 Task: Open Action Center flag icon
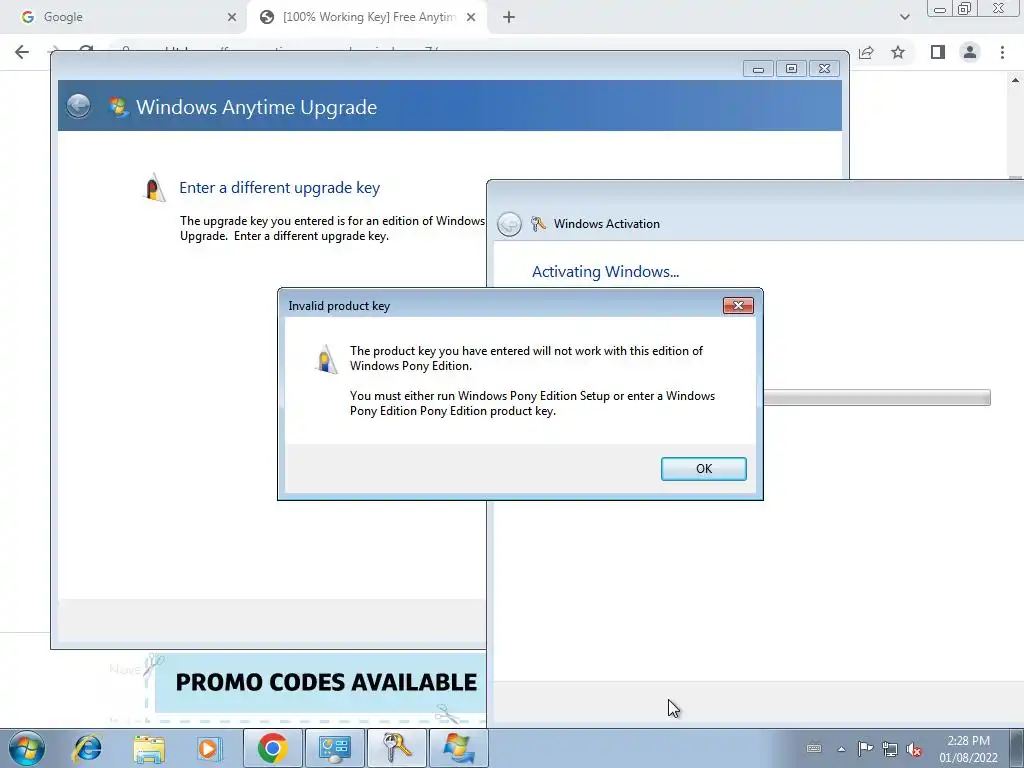pos(865,748)
